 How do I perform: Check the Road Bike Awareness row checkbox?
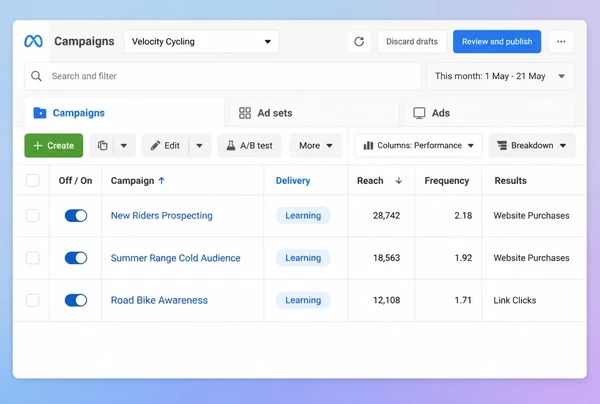[33, 300]
